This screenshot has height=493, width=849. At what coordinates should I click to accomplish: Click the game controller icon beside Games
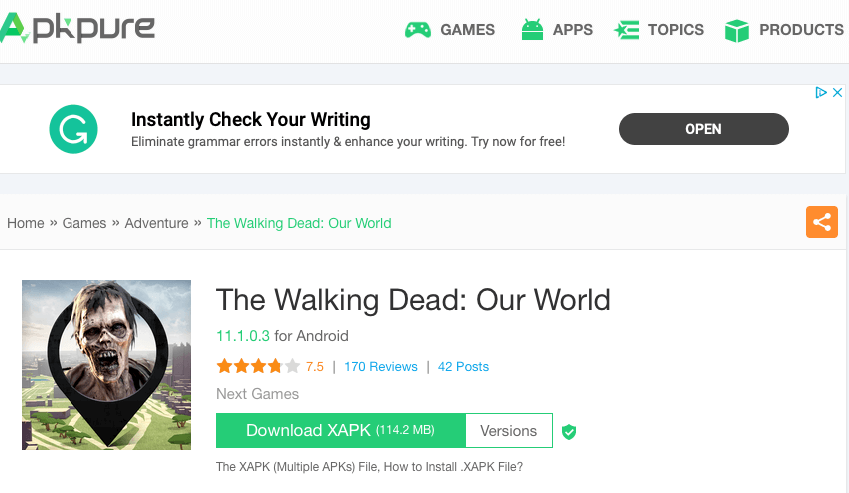point(418,30)
